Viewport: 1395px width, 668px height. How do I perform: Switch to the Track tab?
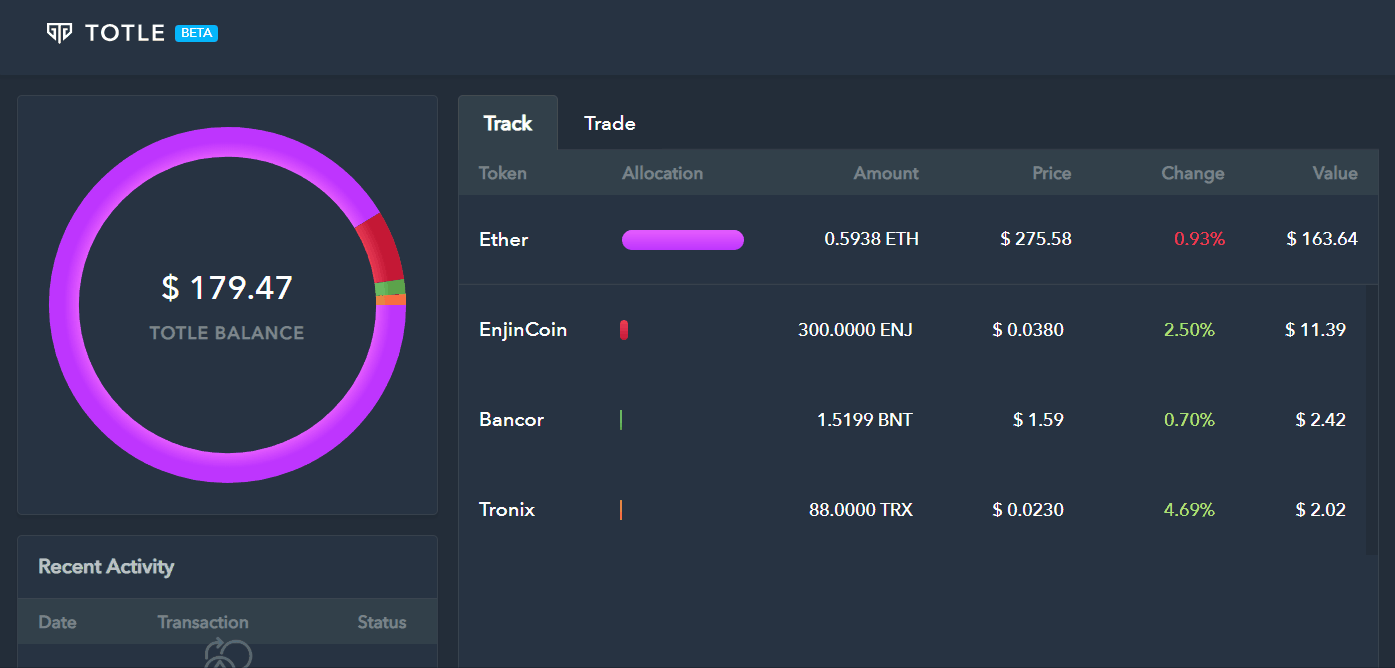[x=508, y=123]
